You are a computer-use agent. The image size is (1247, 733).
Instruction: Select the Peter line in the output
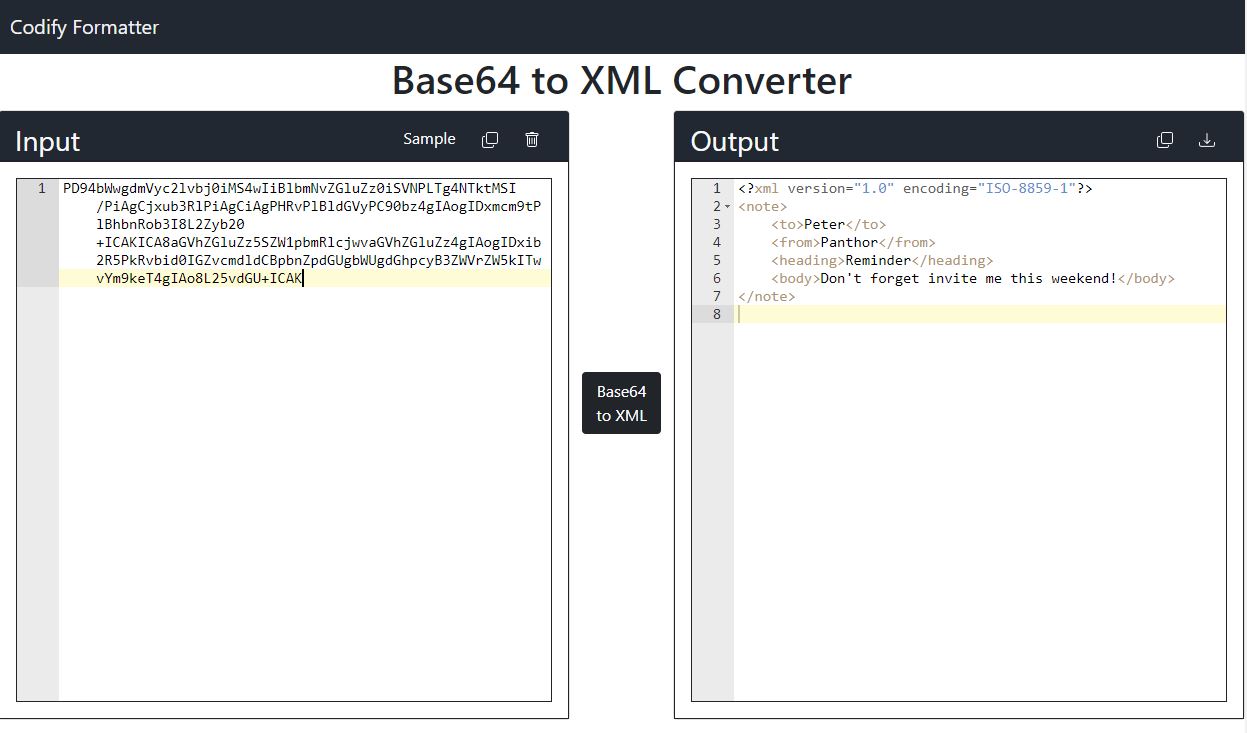(830, 224)
